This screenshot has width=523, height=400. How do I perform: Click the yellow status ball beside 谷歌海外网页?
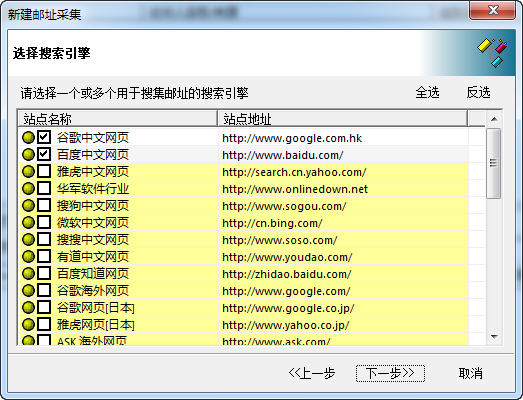click(28, 291)
